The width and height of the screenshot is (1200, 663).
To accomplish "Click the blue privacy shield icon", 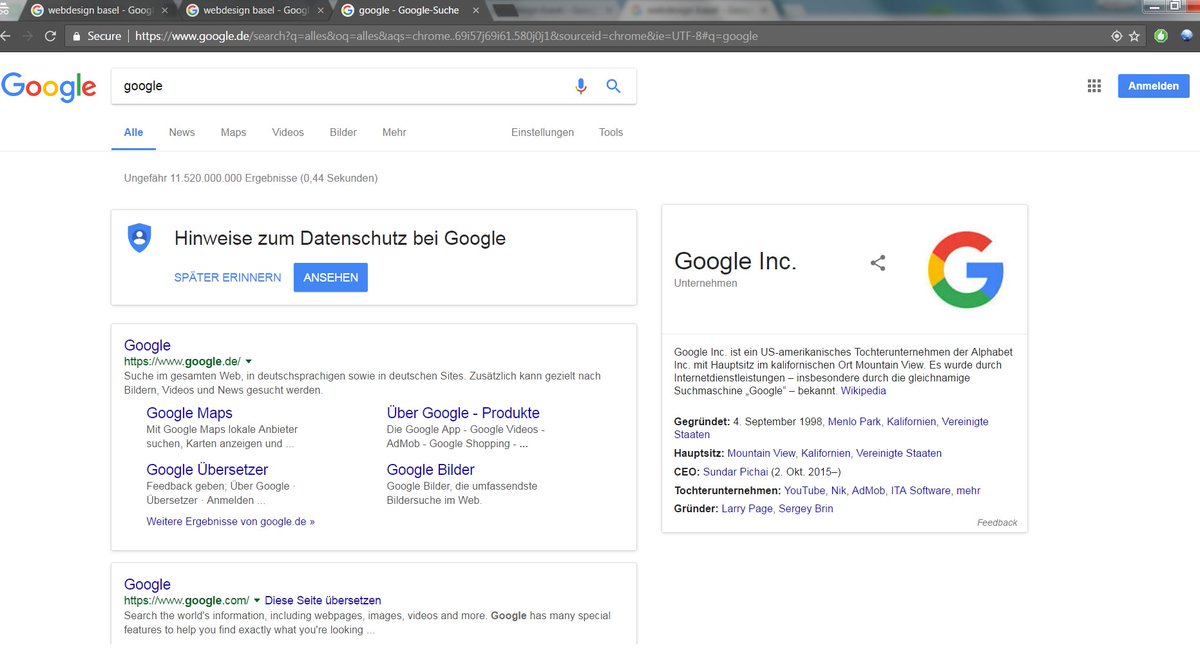I will (x=139, y=237).
